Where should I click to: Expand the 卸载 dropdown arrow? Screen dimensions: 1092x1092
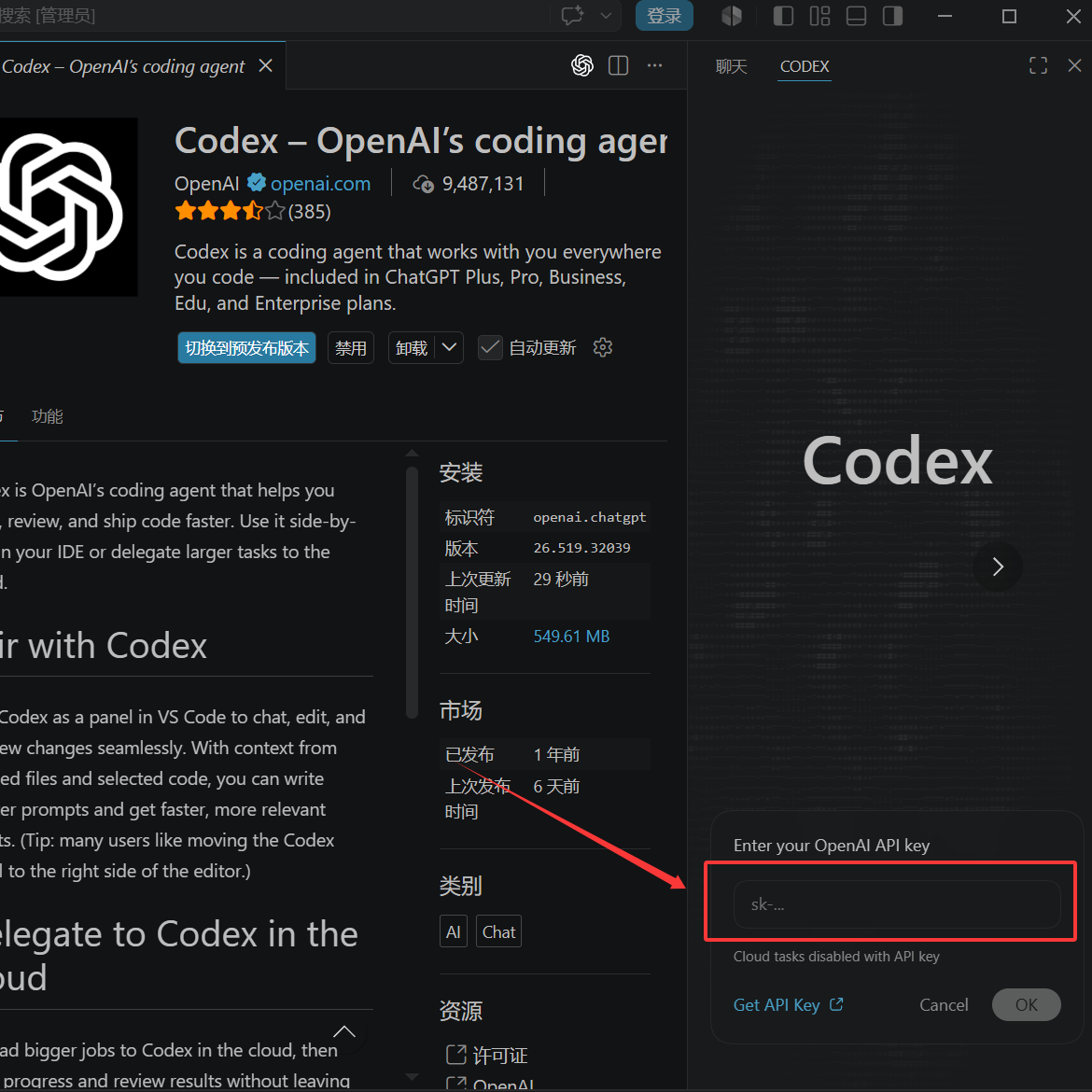[449, 347]
